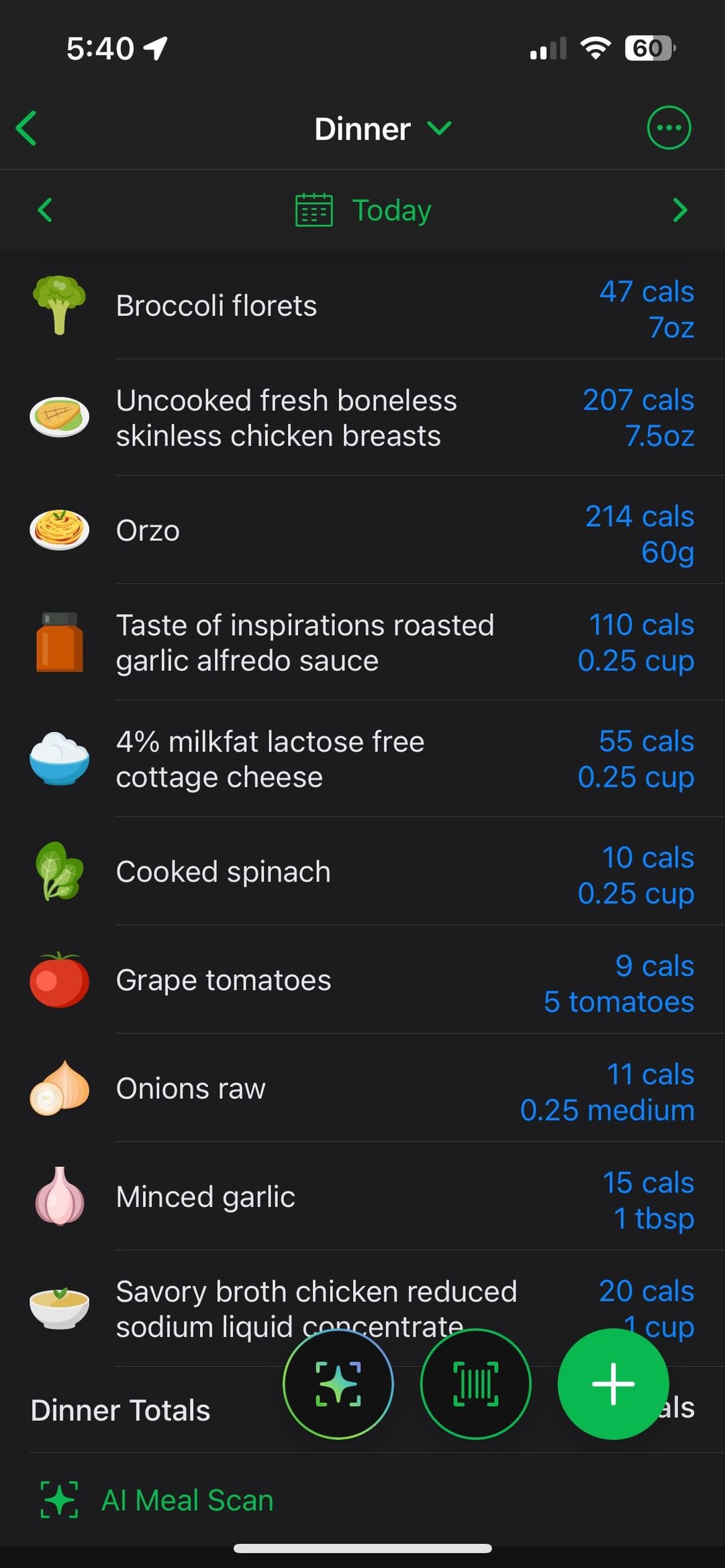The height and width of the screenshot is (1568, 725).
Task: Open the barcode scanner
Action: click(475, 1383)
